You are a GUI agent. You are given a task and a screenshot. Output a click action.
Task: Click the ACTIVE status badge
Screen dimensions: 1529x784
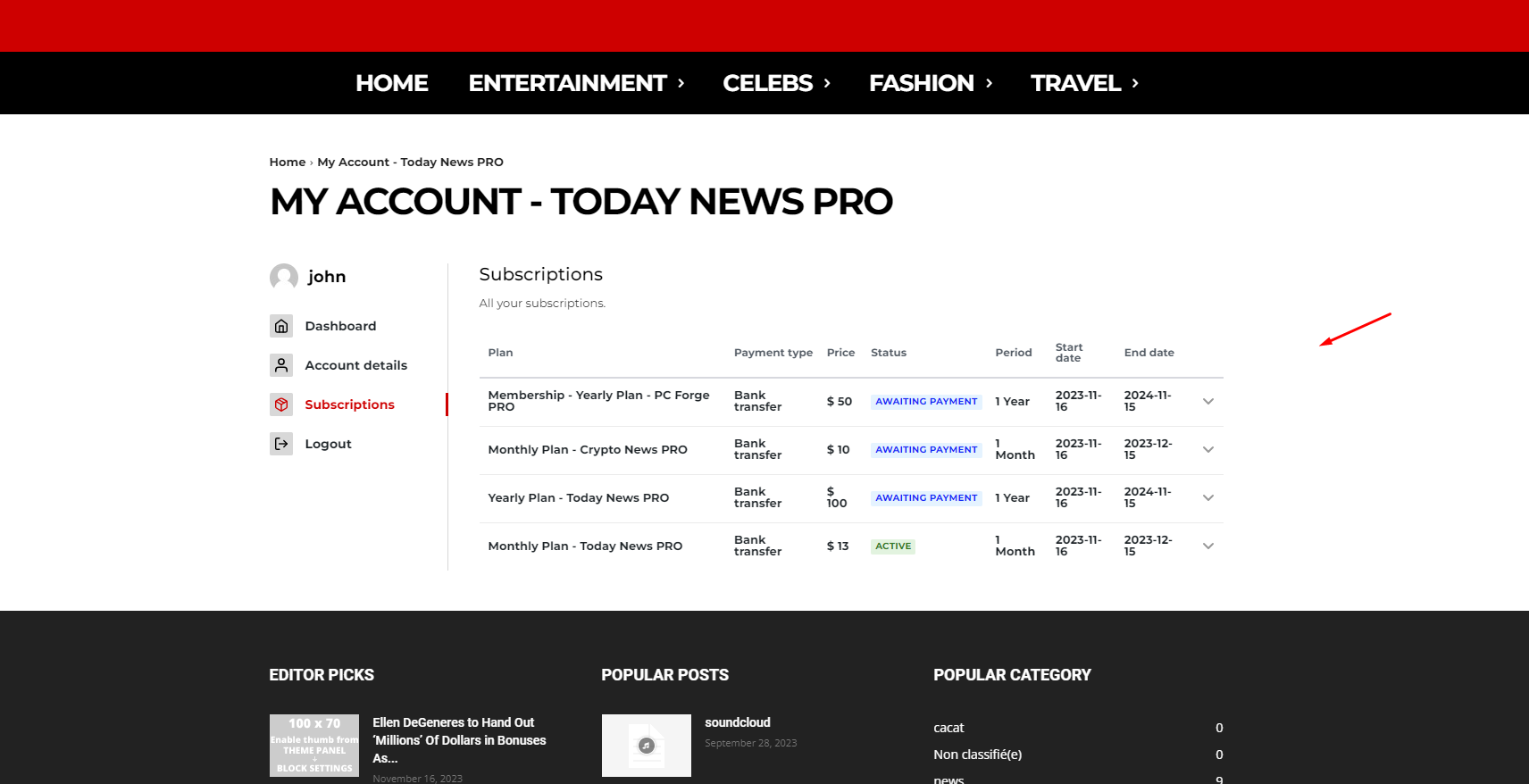click(x=893, y=546)
